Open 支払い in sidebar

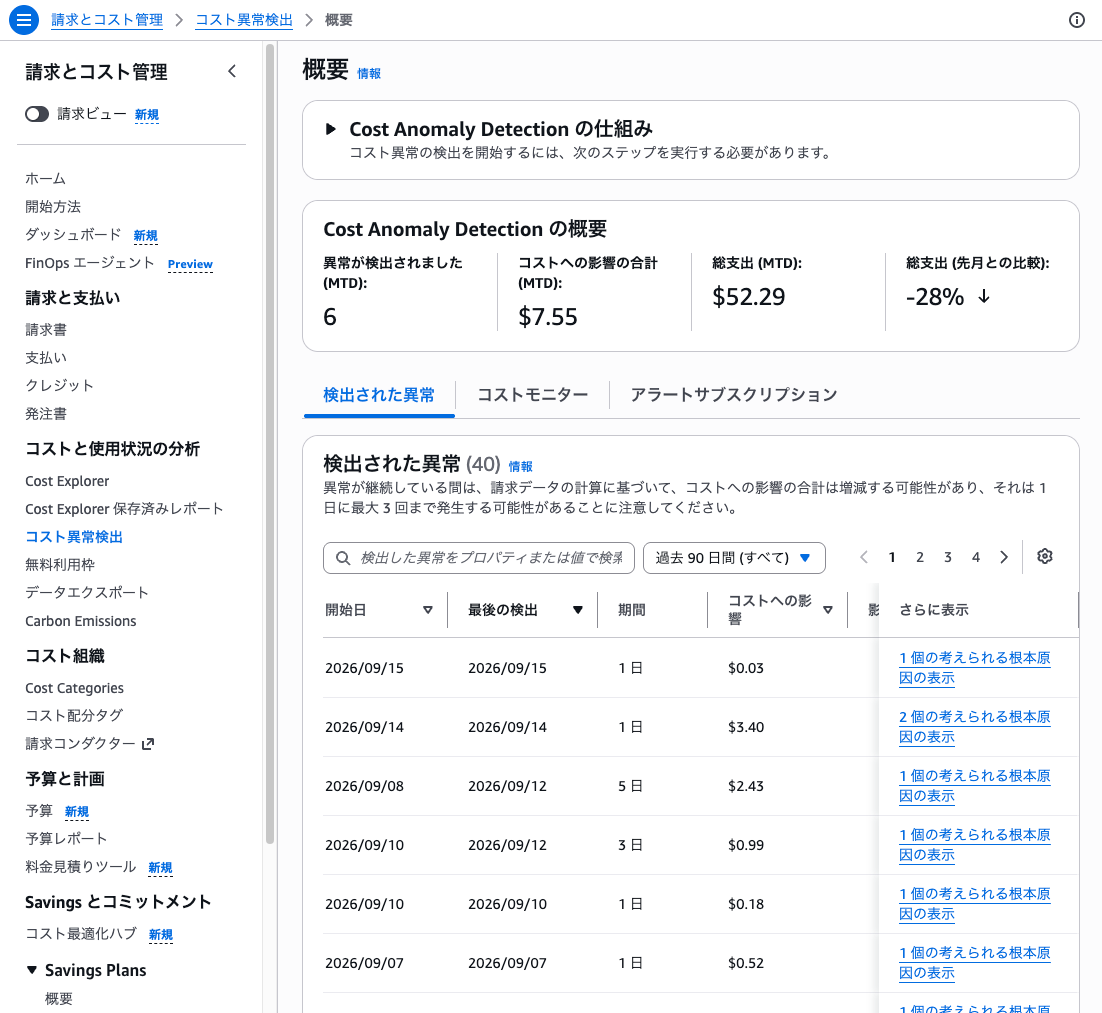[x=46, y=358]
